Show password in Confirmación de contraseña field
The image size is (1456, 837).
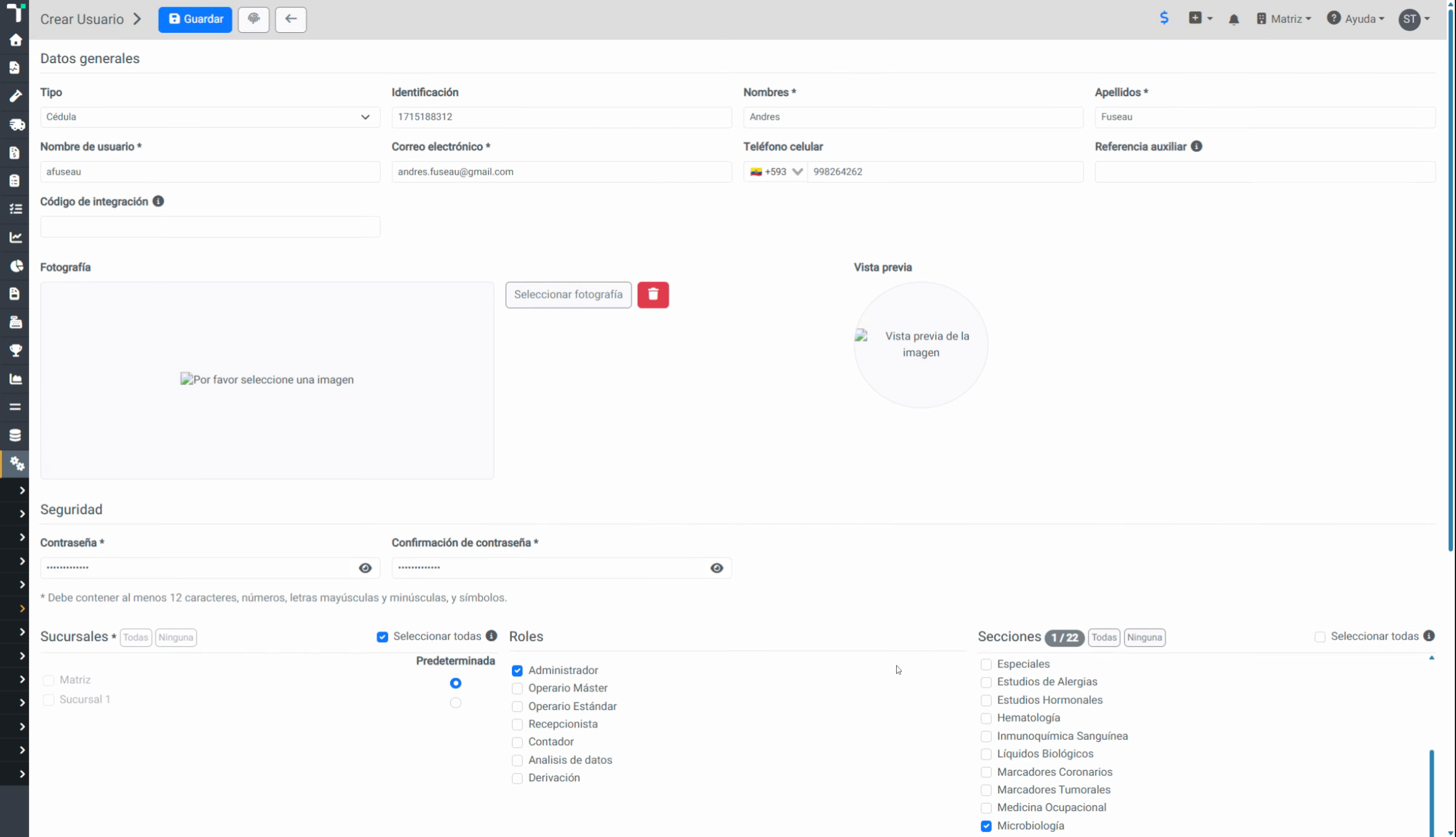tap(717, 568)
